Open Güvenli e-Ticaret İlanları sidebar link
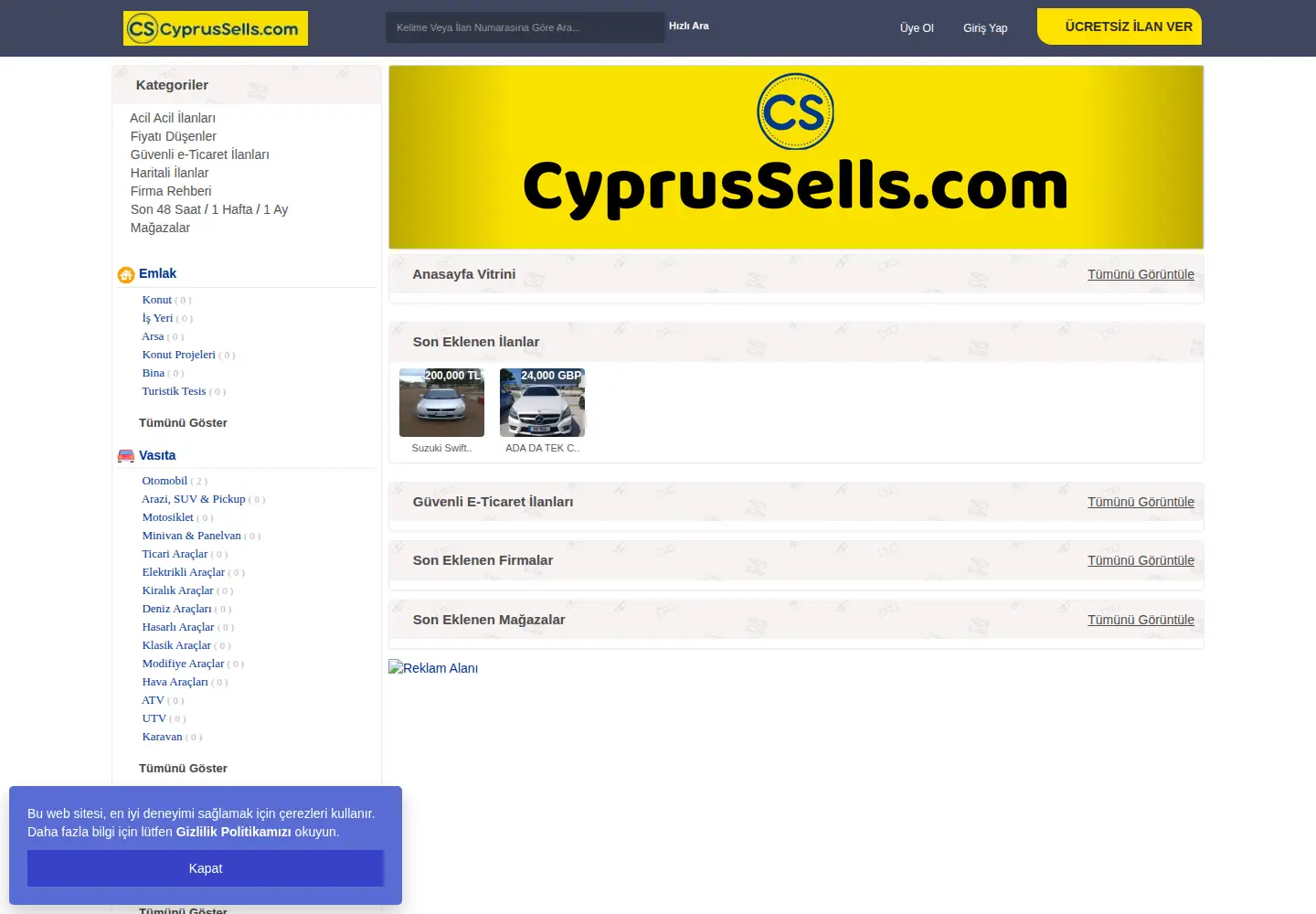 (200, 154)
